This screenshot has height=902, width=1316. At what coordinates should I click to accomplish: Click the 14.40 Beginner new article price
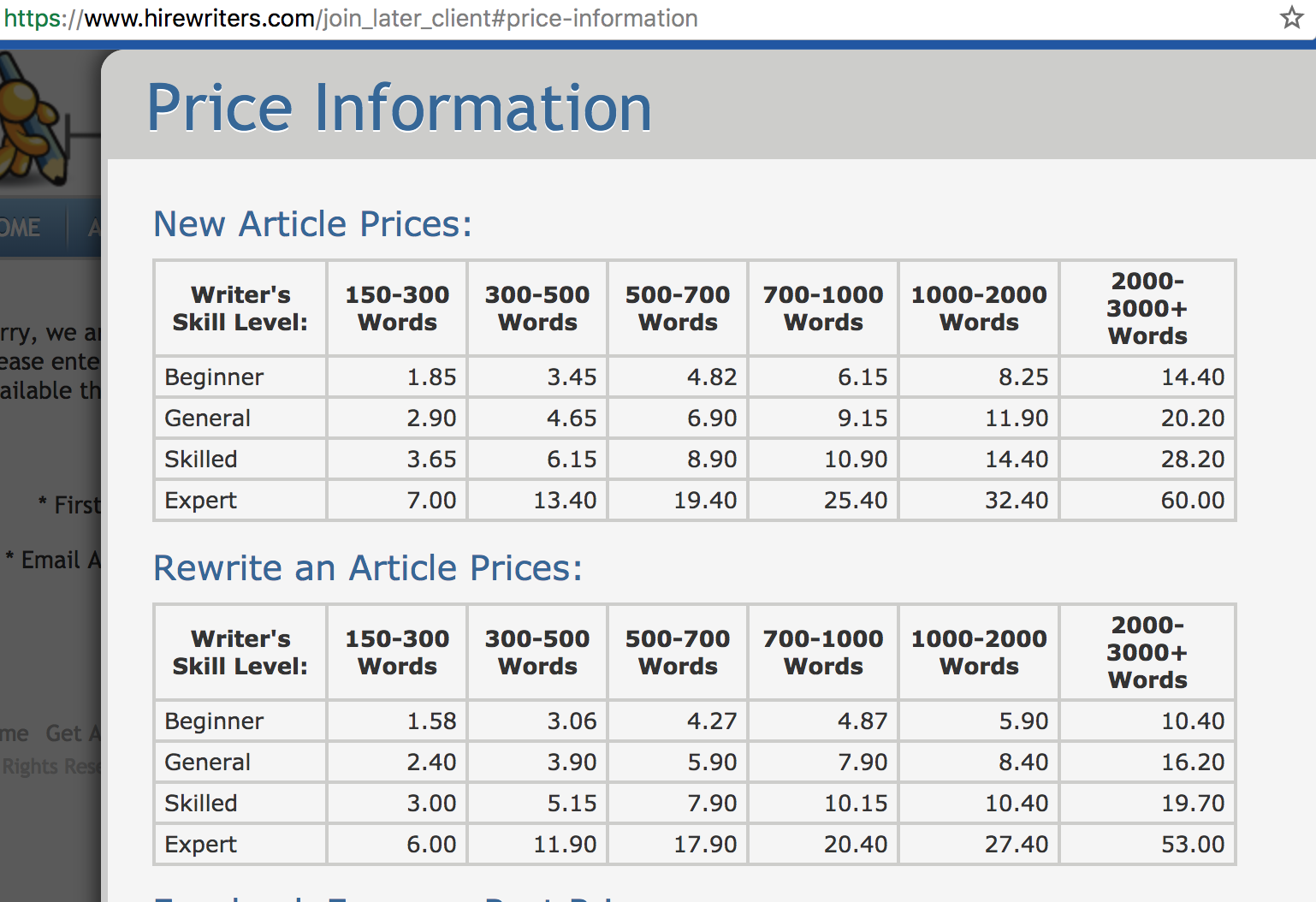(1147, 377)
